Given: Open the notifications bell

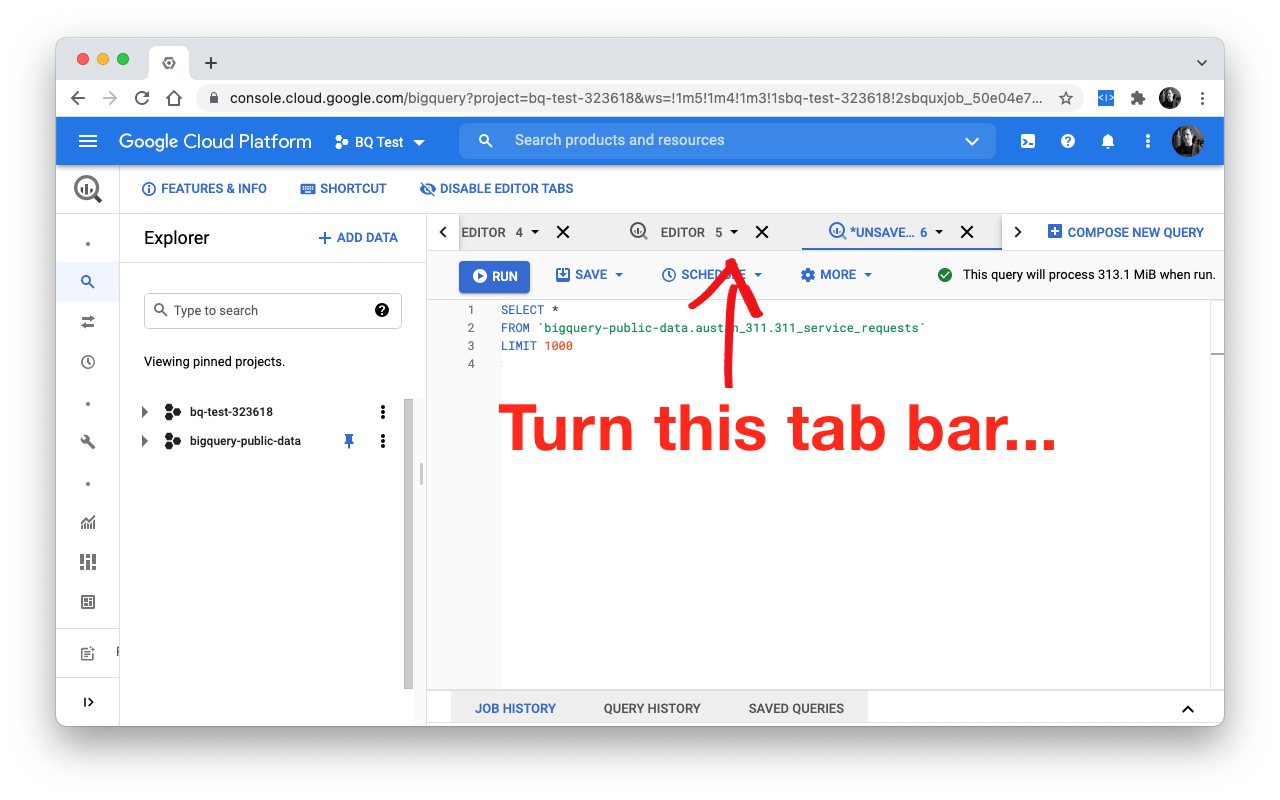Looking at the screenshot, I should pos(1108,141).
